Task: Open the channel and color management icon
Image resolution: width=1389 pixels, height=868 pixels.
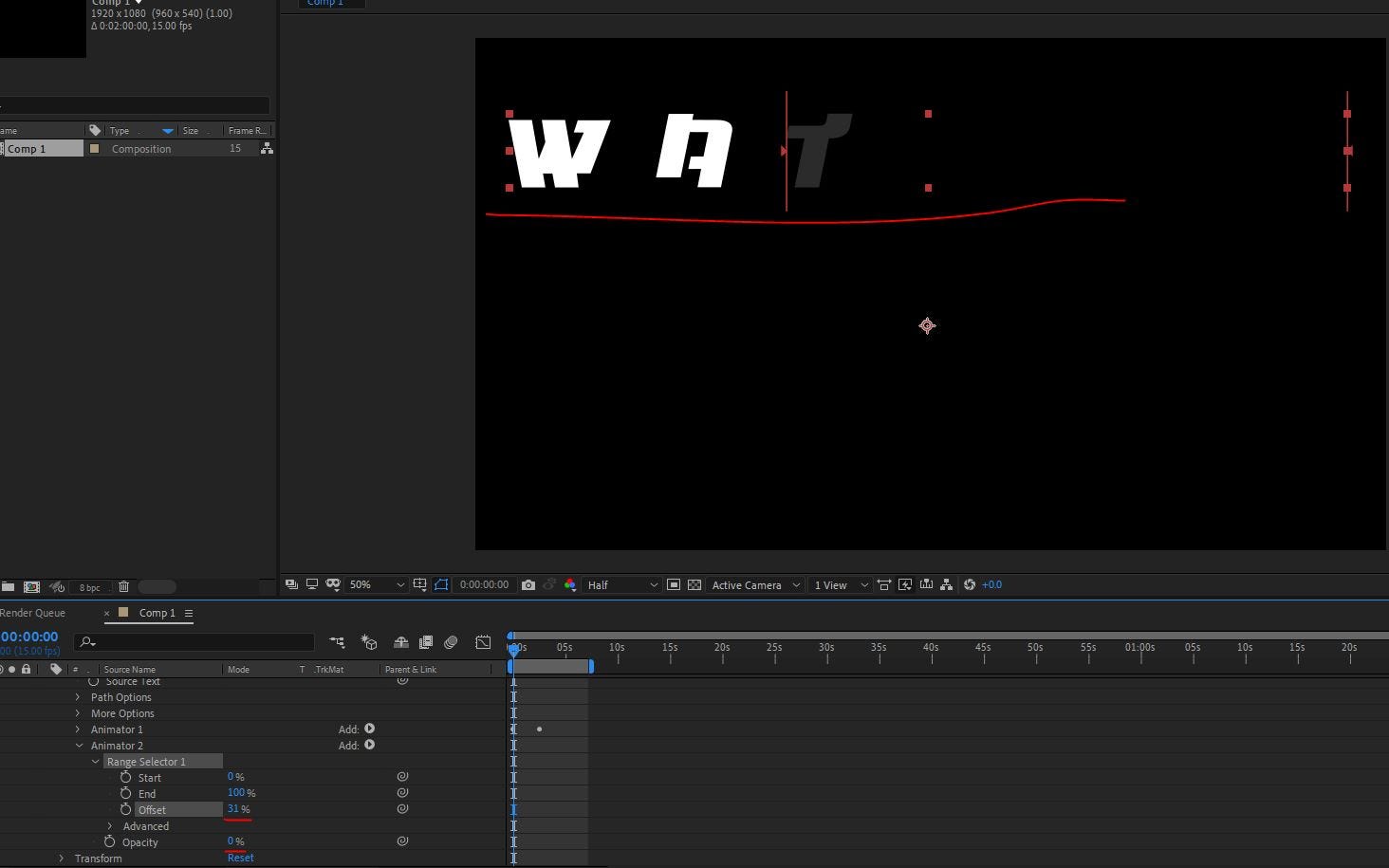Action: (x=569, y=584)
